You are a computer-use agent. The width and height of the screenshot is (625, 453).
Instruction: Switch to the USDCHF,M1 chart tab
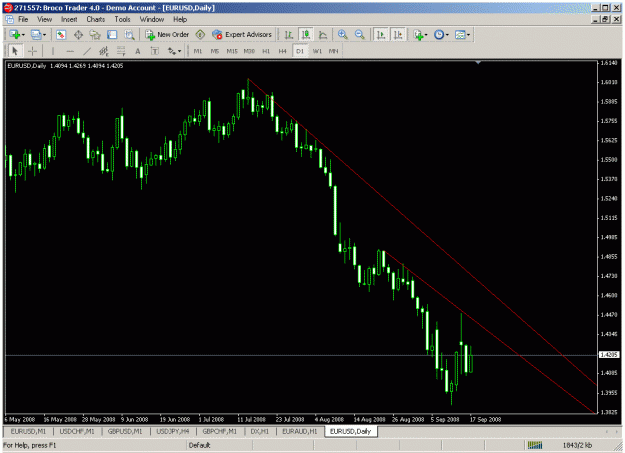click(x=77, y=431)
